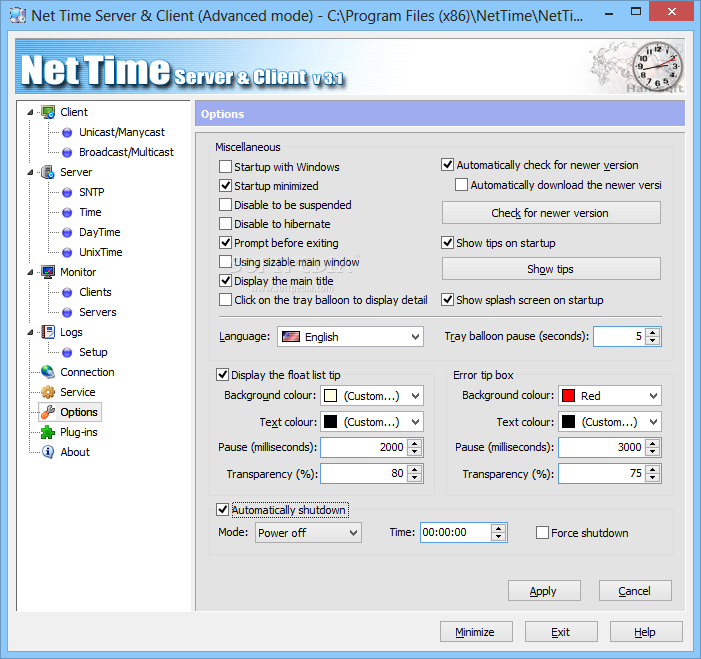Open float tip Text colour dropdown
The width and height of the screenshot is (701, 659).
tap(372, 422)
